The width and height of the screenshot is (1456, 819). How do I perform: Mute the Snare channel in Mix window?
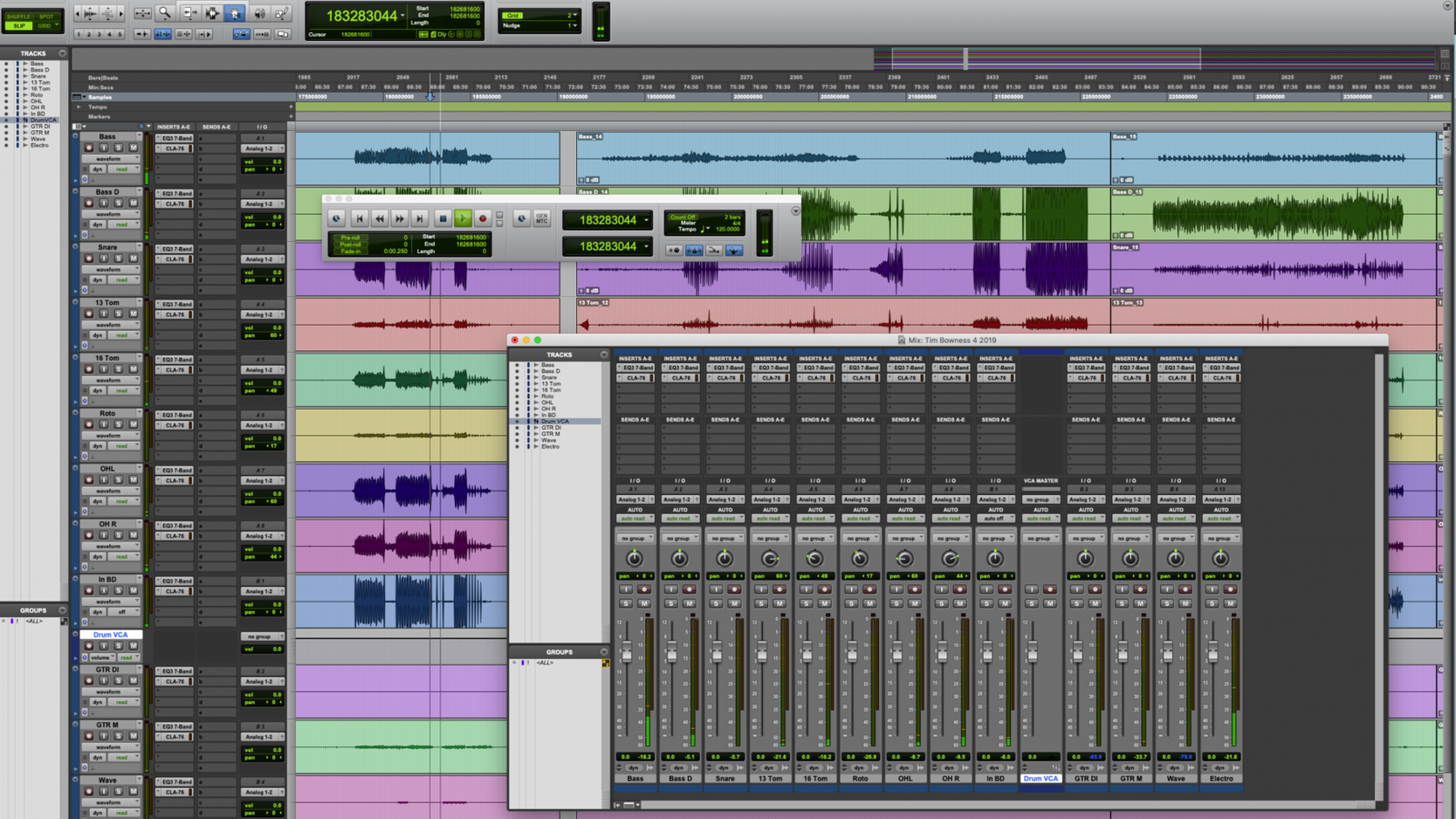(734, 603)
